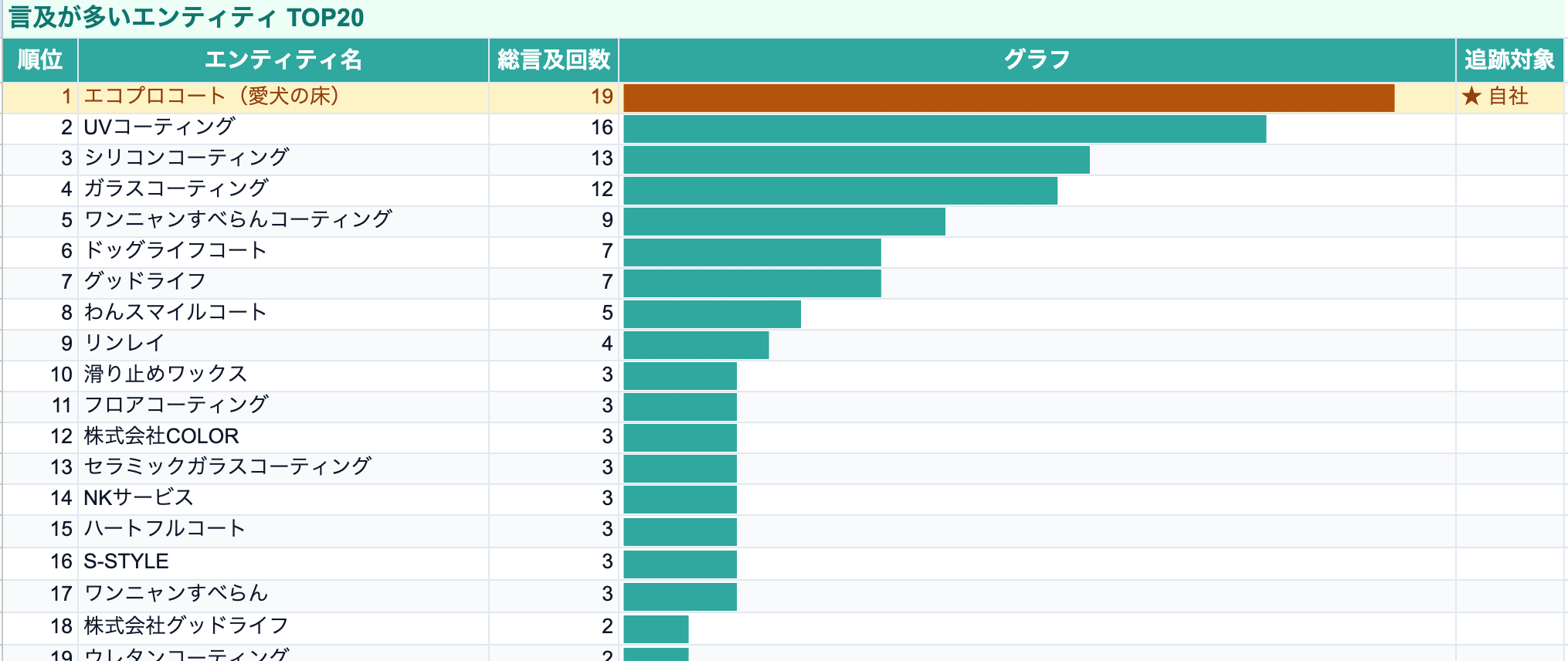This screenshot has width=1568, height=661.
Task: Select the 順位 column header
Action: click(40, 59)
